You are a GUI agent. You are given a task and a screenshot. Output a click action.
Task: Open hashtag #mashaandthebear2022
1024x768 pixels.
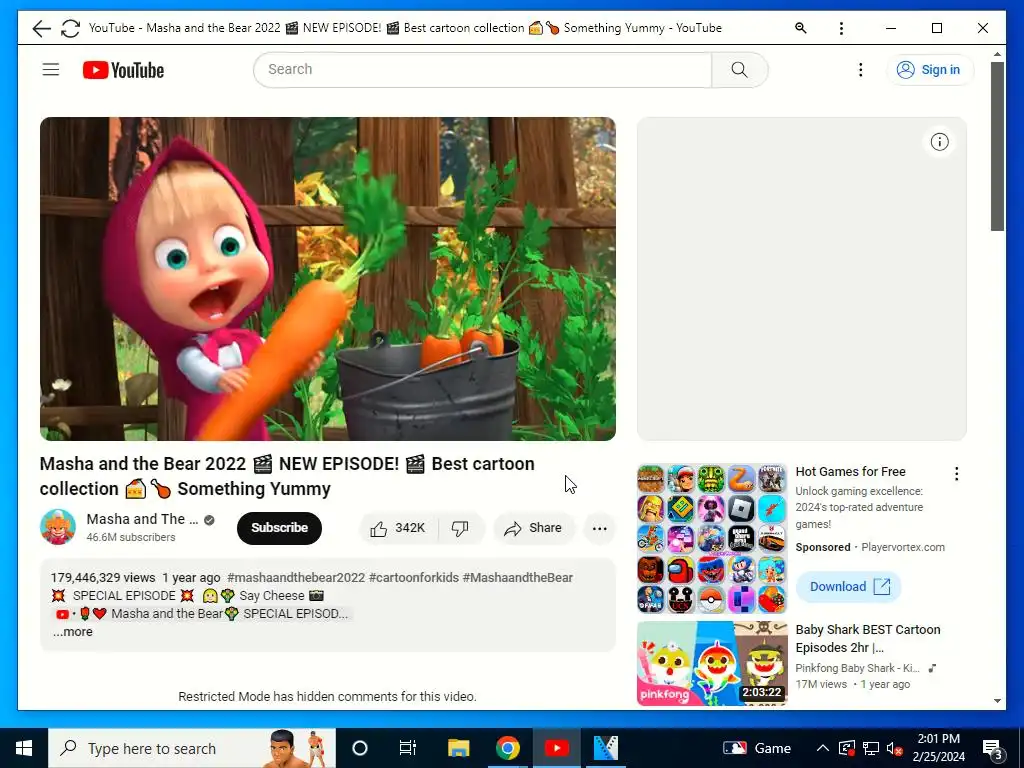tap(296, 578)
